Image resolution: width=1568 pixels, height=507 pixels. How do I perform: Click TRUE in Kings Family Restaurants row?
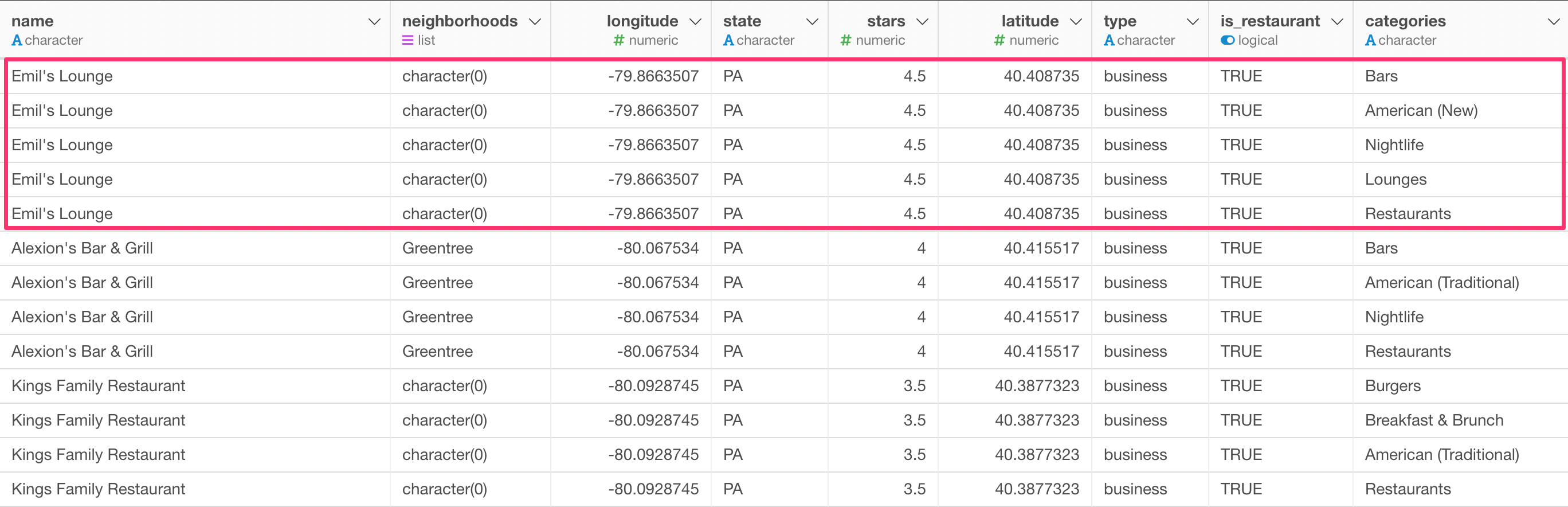pyautogui.click(x=1241, y=489)
